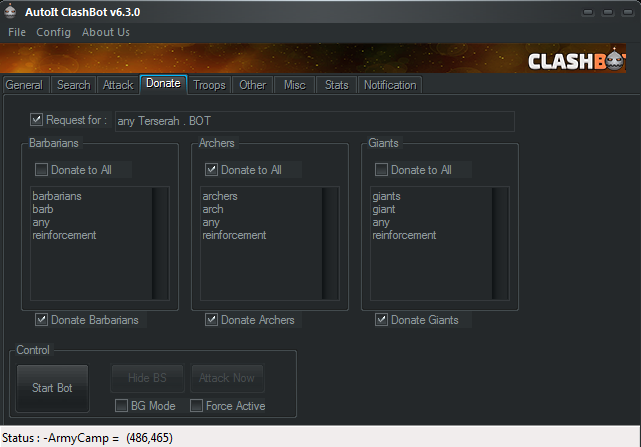Click the Archers keyword list scrollbar
641x447 pixels.
click(x=330, y=243)
